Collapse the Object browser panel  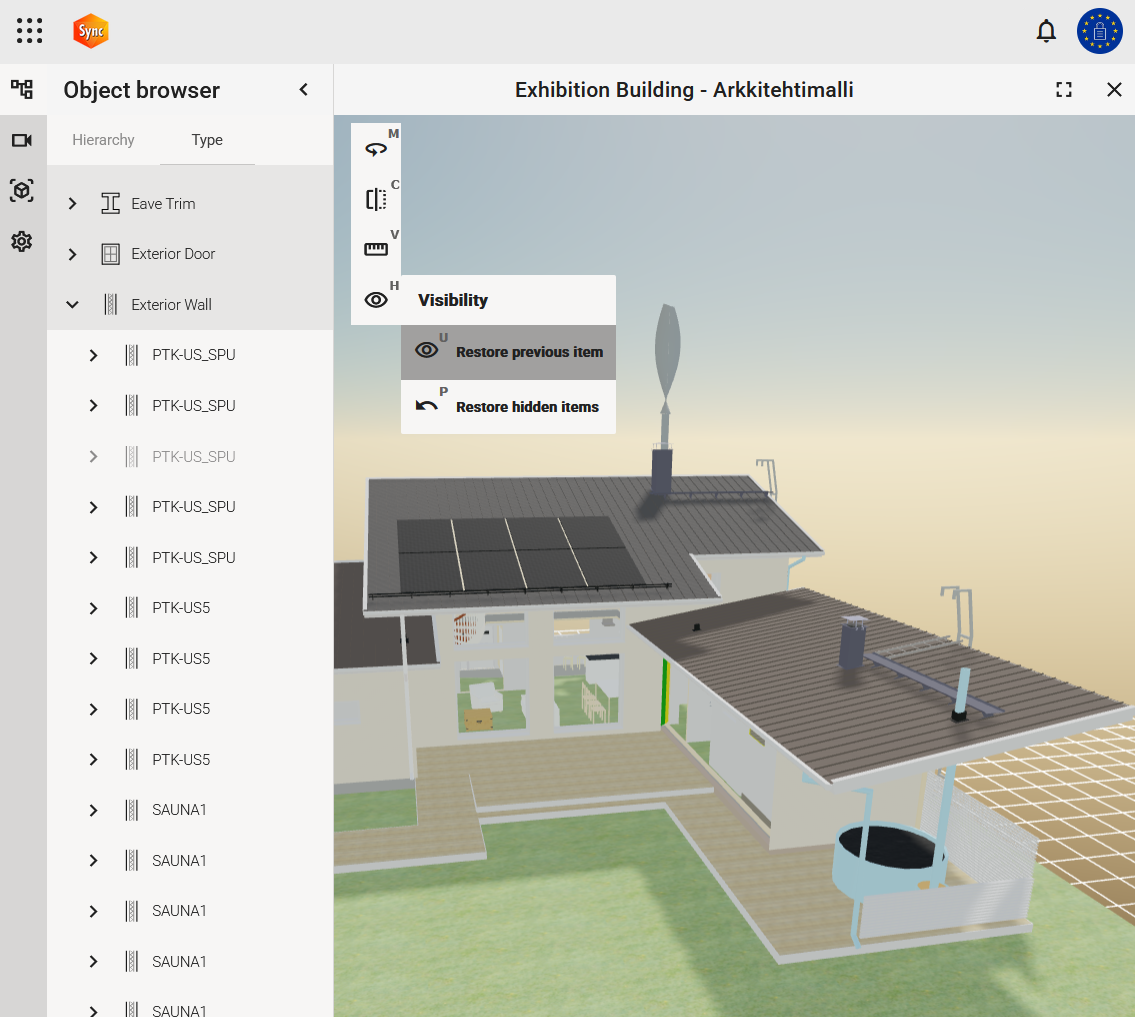coord(304,90)
